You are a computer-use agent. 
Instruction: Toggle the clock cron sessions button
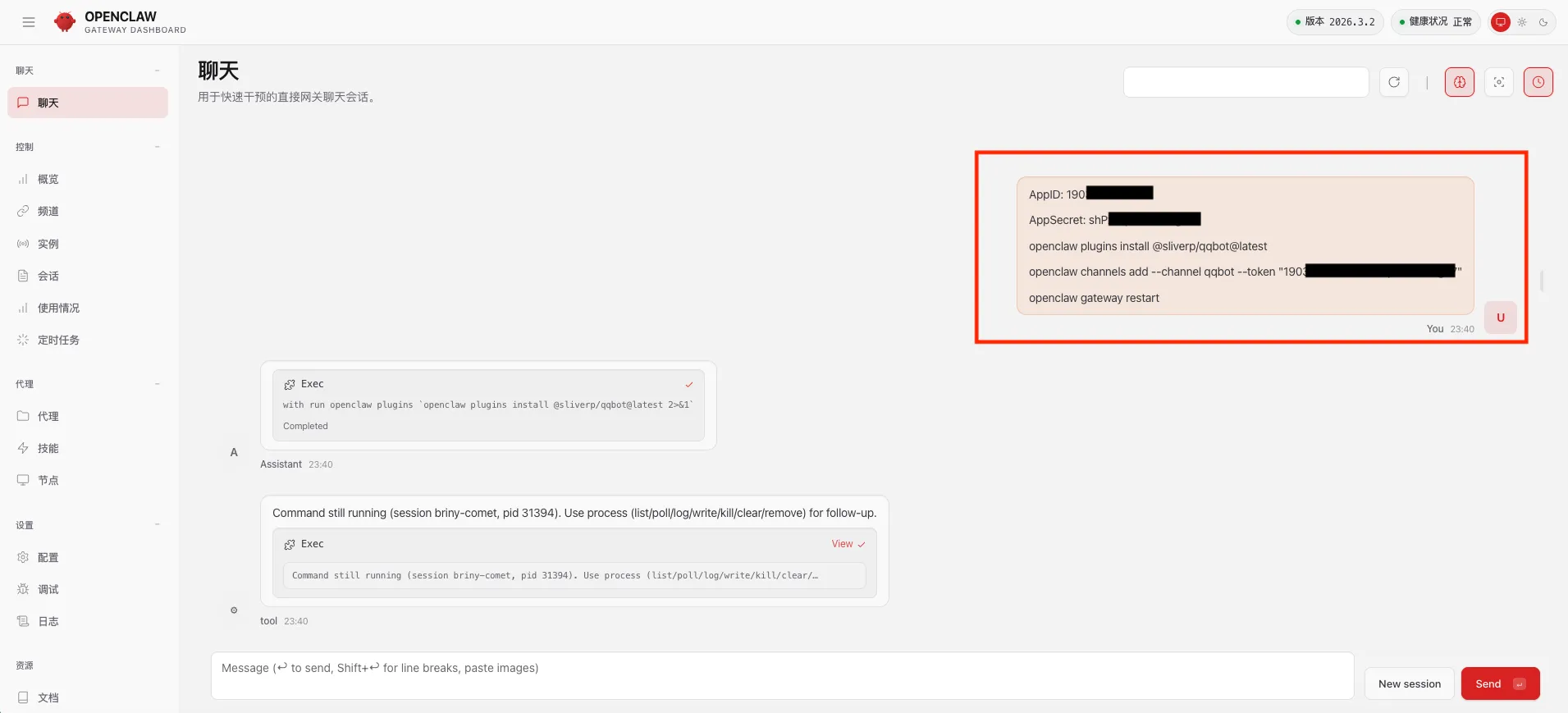(x=1538, y=82)
